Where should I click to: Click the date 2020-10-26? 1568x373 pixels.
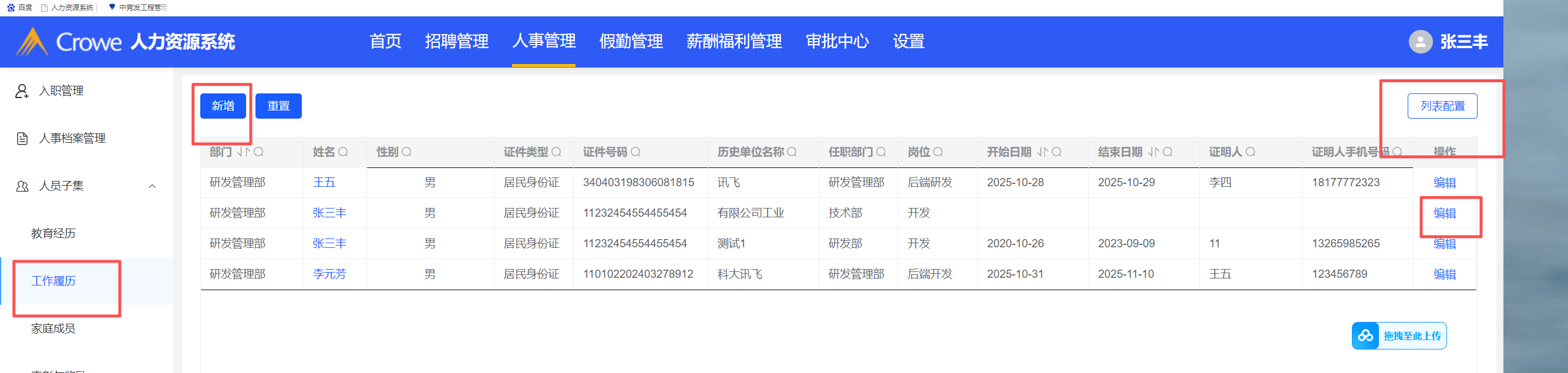tap(1015, 243)
